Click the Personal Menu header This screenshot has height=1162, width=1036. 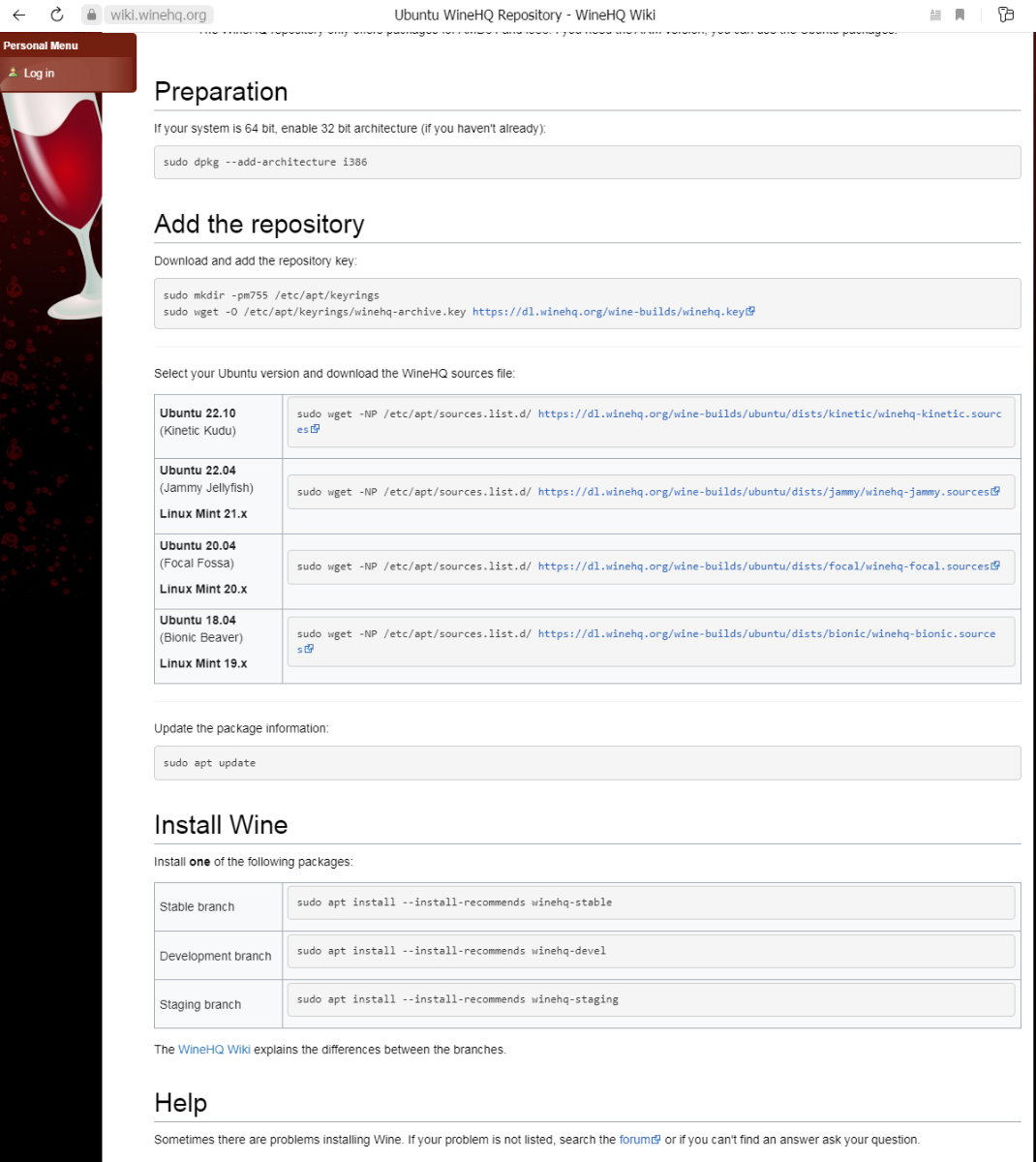click(41, 46)
